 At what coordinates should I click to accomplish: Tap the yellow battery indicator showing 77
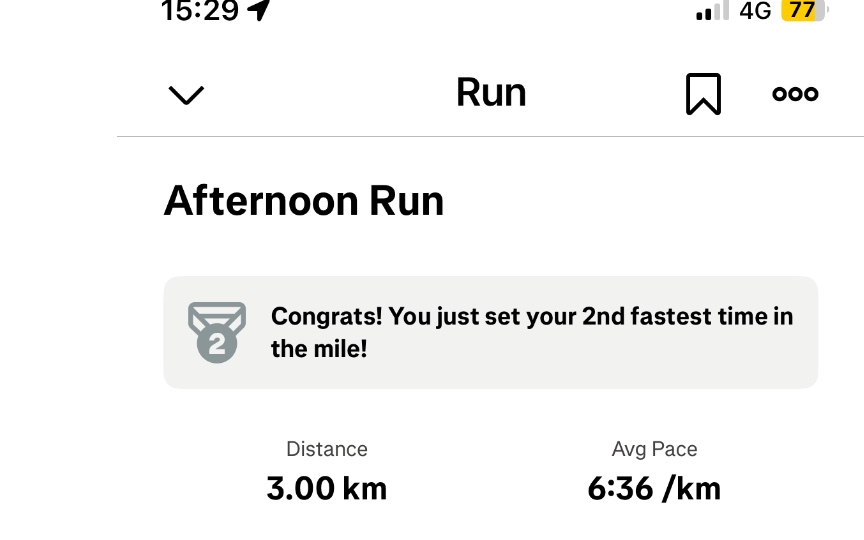coord(804,11)
